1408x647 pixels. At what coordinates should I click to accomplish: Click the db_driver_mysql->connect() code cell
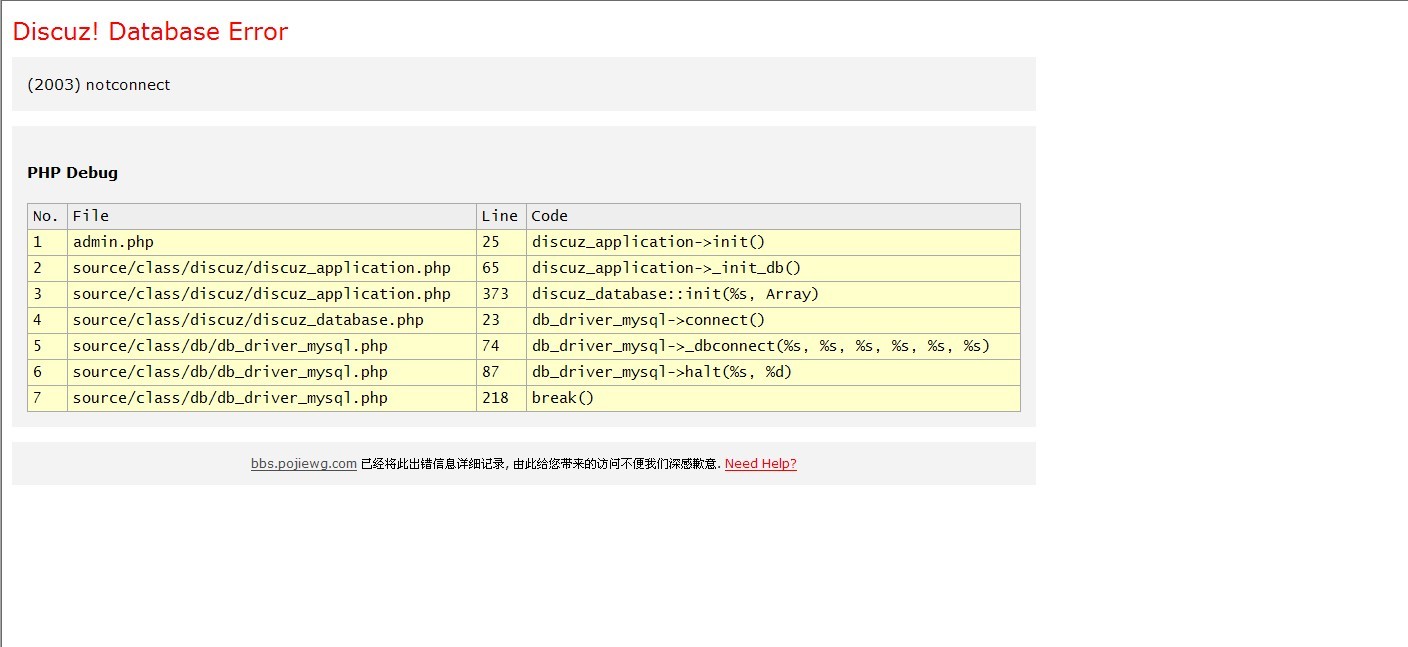(x=648, y=320)
